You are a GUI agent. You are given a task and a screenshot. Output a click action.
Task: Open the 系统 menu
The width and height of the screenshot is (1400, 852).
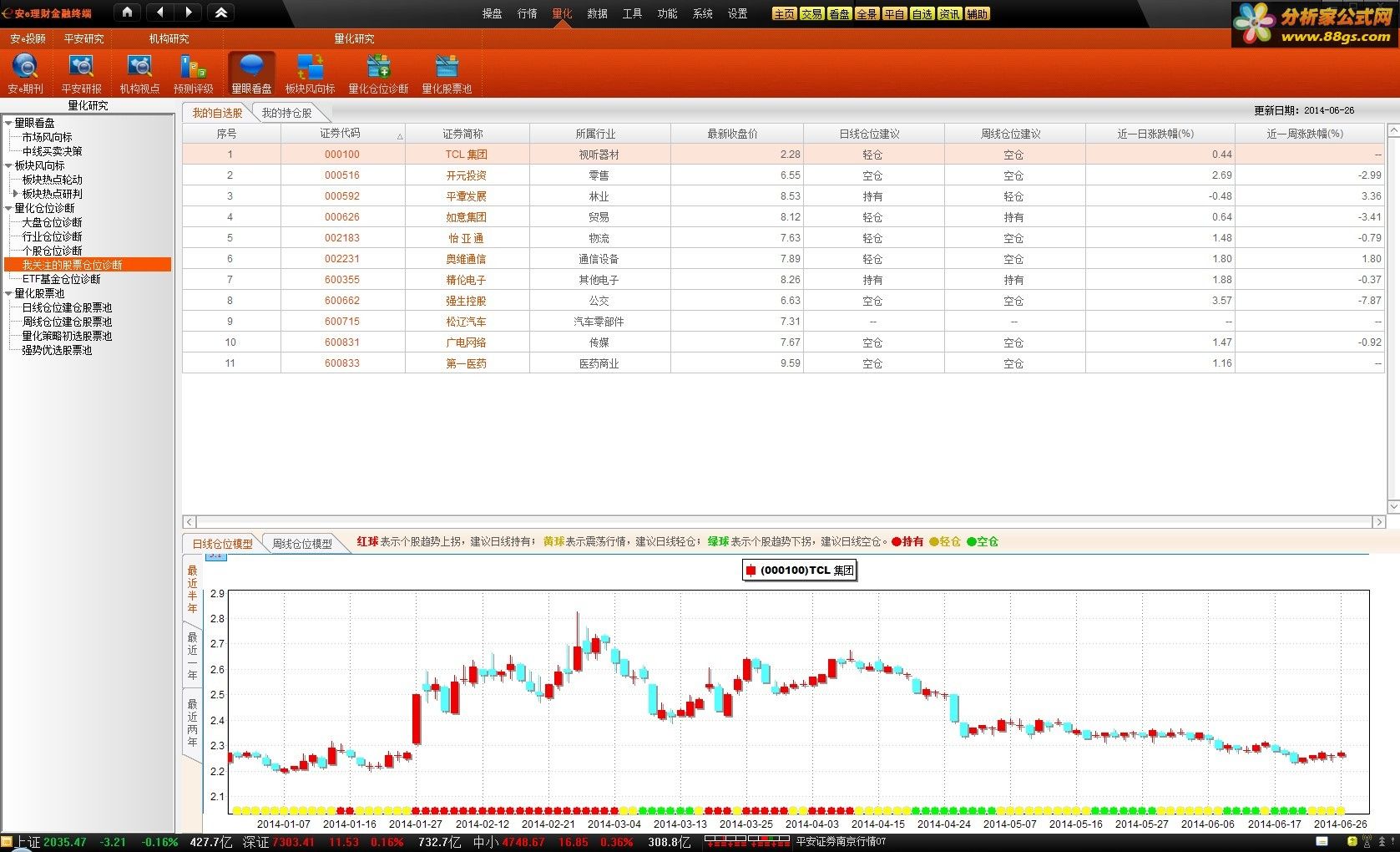(x=702, y=13)
